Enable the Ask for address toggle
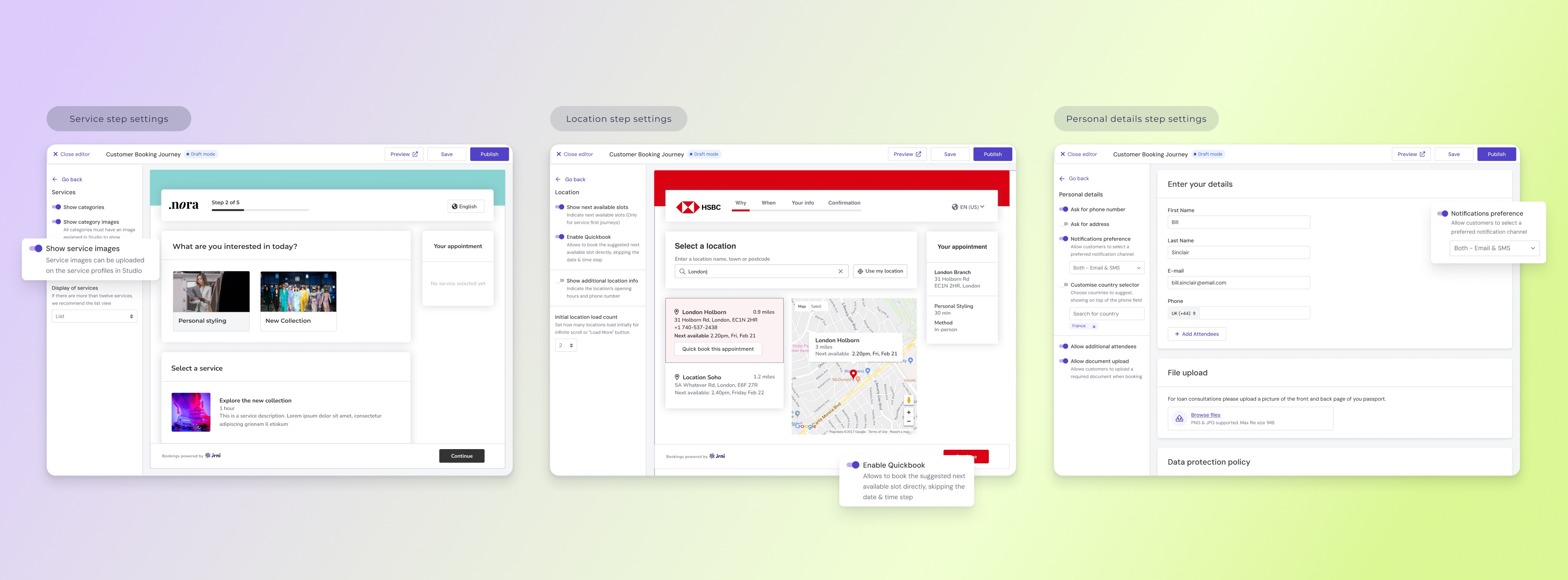Viewport: 1568px width, 580px height. click(1063, 224)
